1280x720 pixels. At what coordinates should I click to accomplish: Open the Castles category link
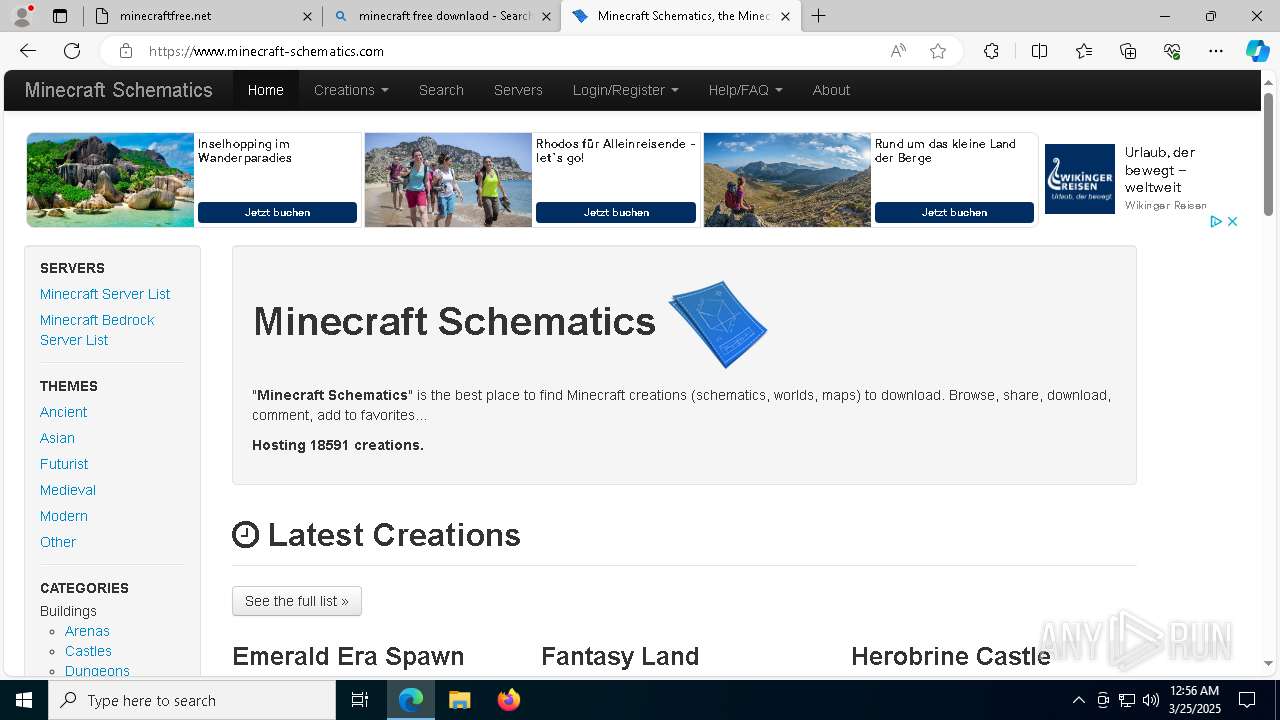88,651
